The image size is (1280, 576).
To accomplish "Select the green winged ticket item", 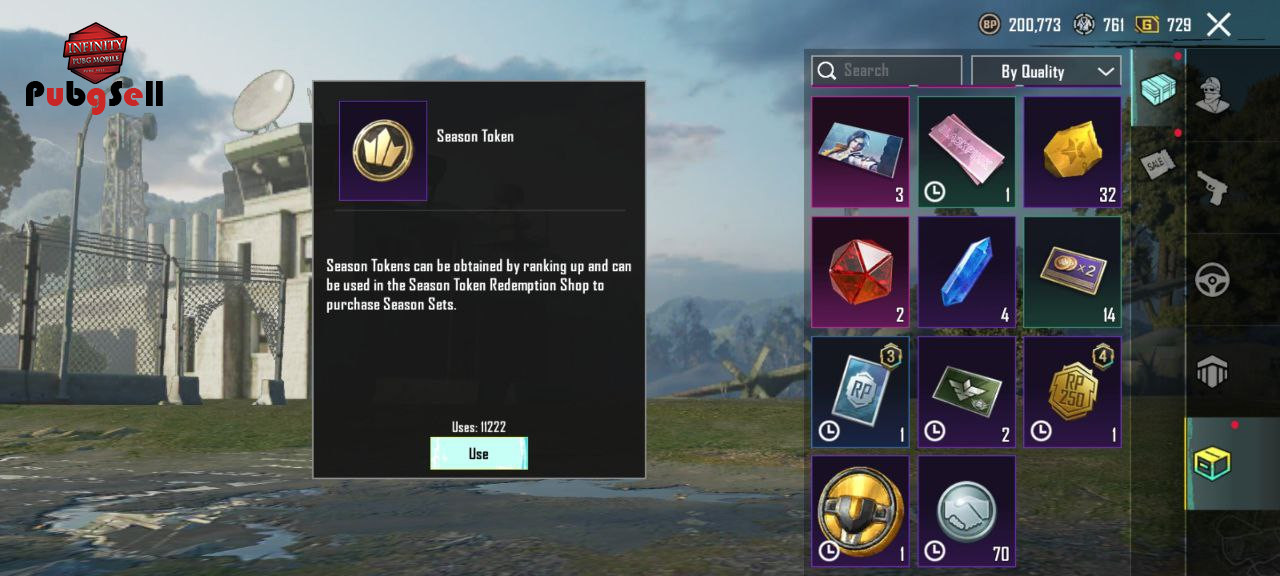I will click(967, 392).
